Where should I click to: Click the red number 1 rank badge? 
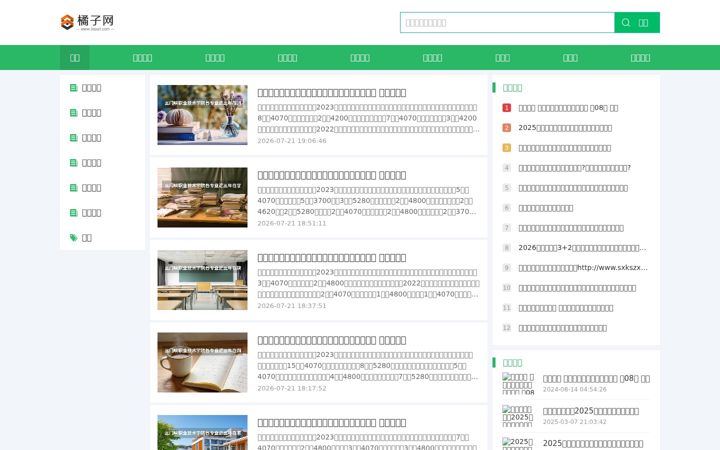point(506,108)
